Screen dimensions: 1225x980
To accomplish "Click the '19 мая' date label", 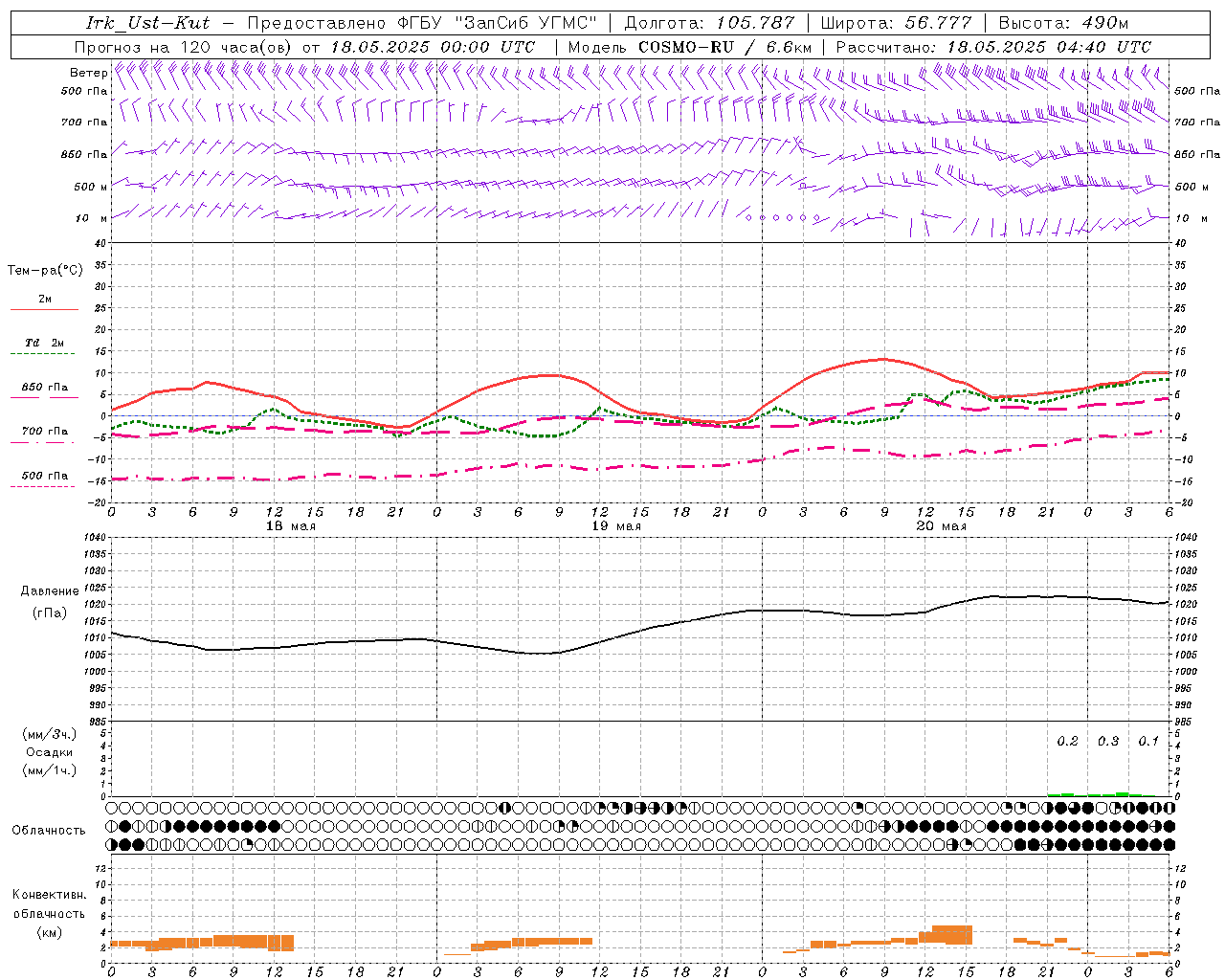I will pos(616,526).
